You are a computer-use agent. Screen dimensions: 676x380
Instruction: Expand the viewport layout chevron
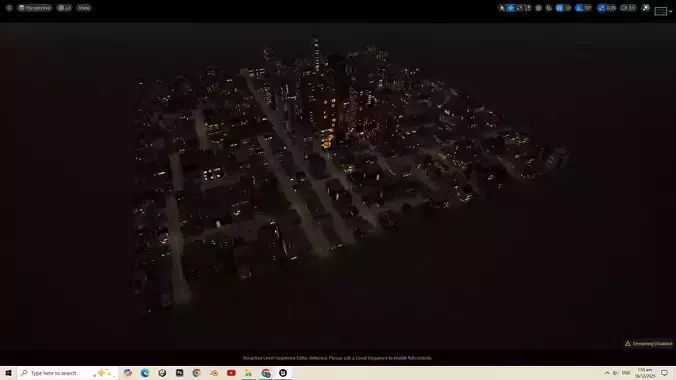(670, 11)
